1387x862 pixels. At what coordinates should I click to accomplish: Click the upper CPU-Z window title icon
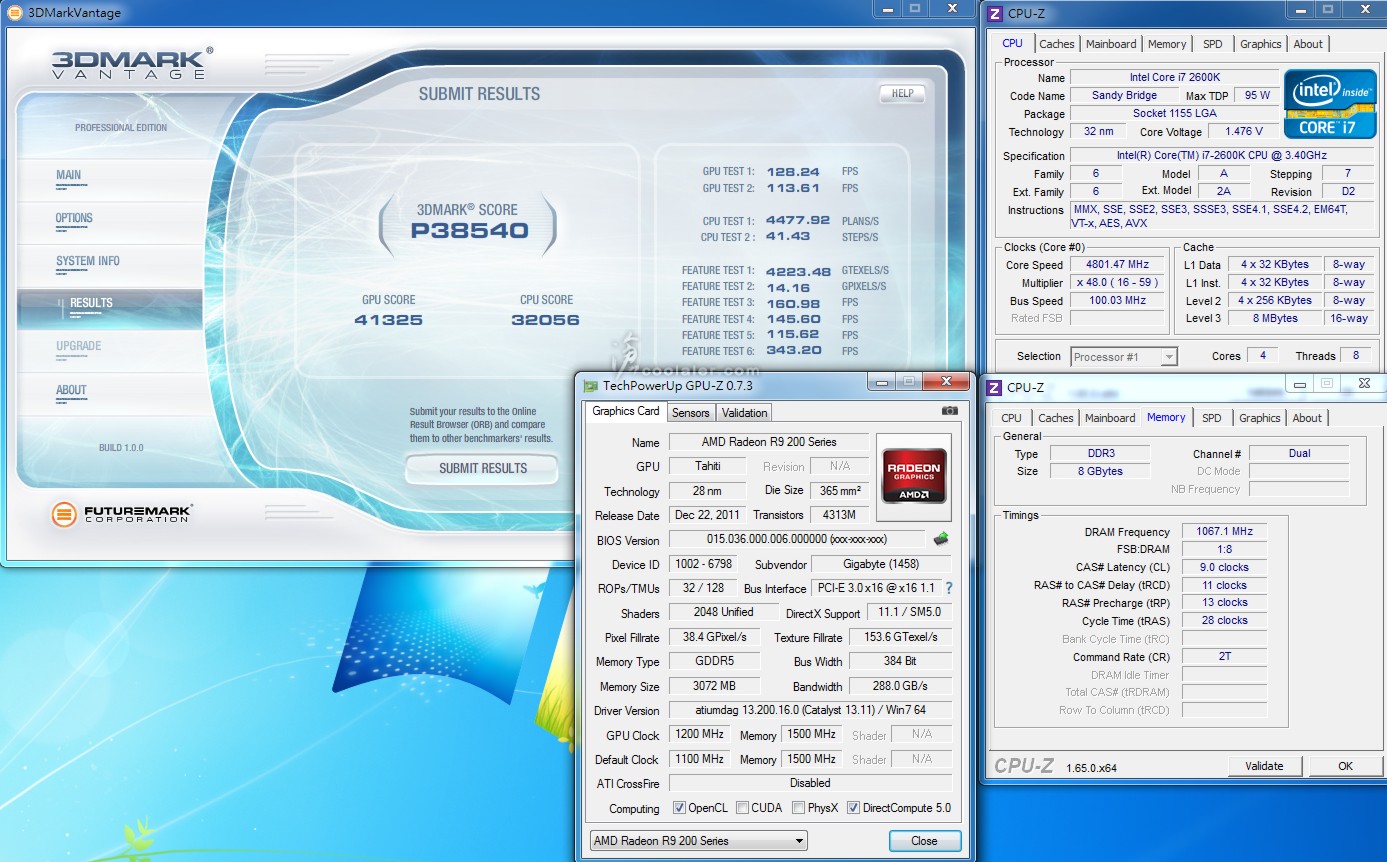995,13
